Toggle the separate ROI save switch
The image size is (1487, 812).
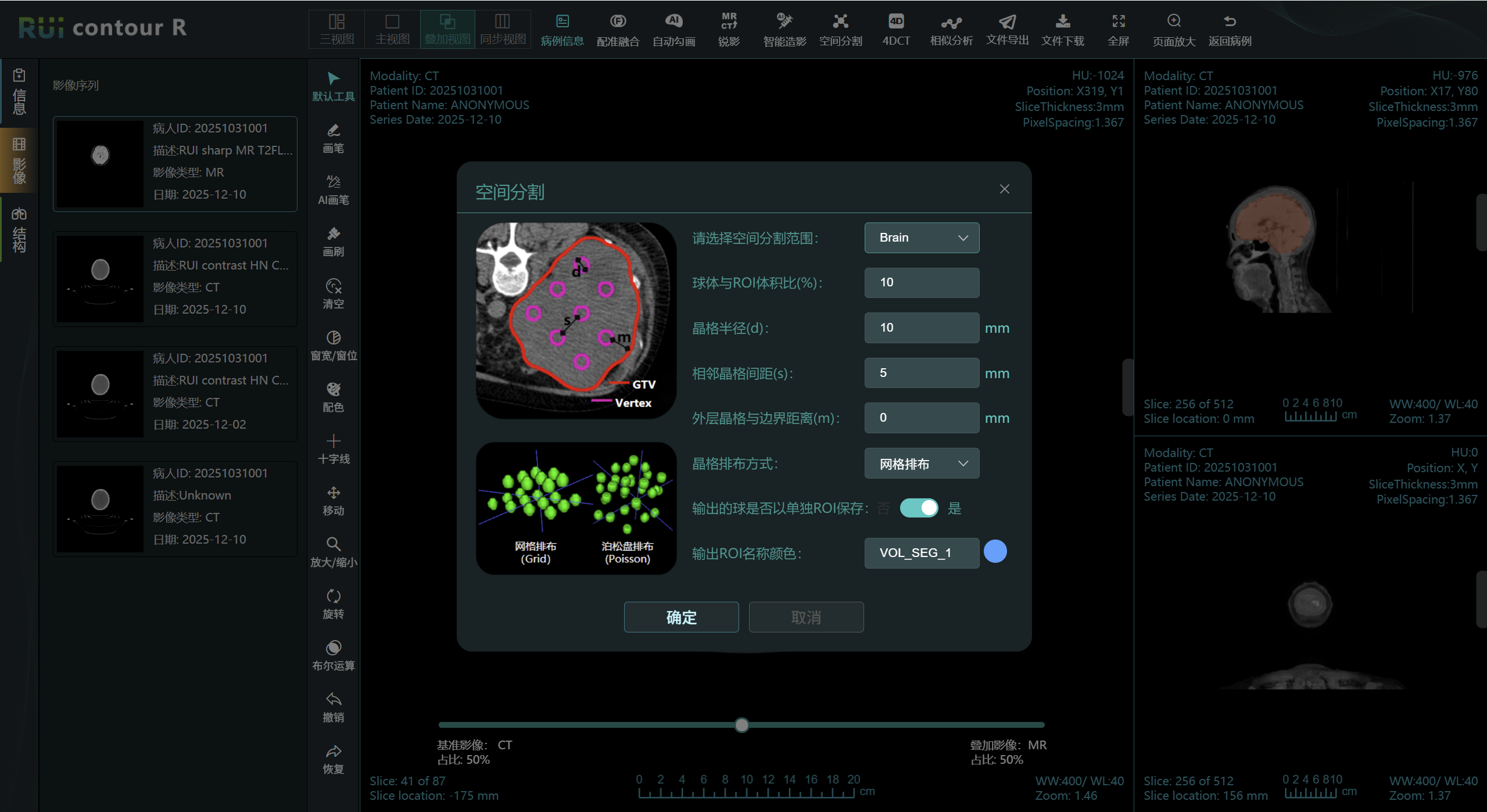coord(918,508)
